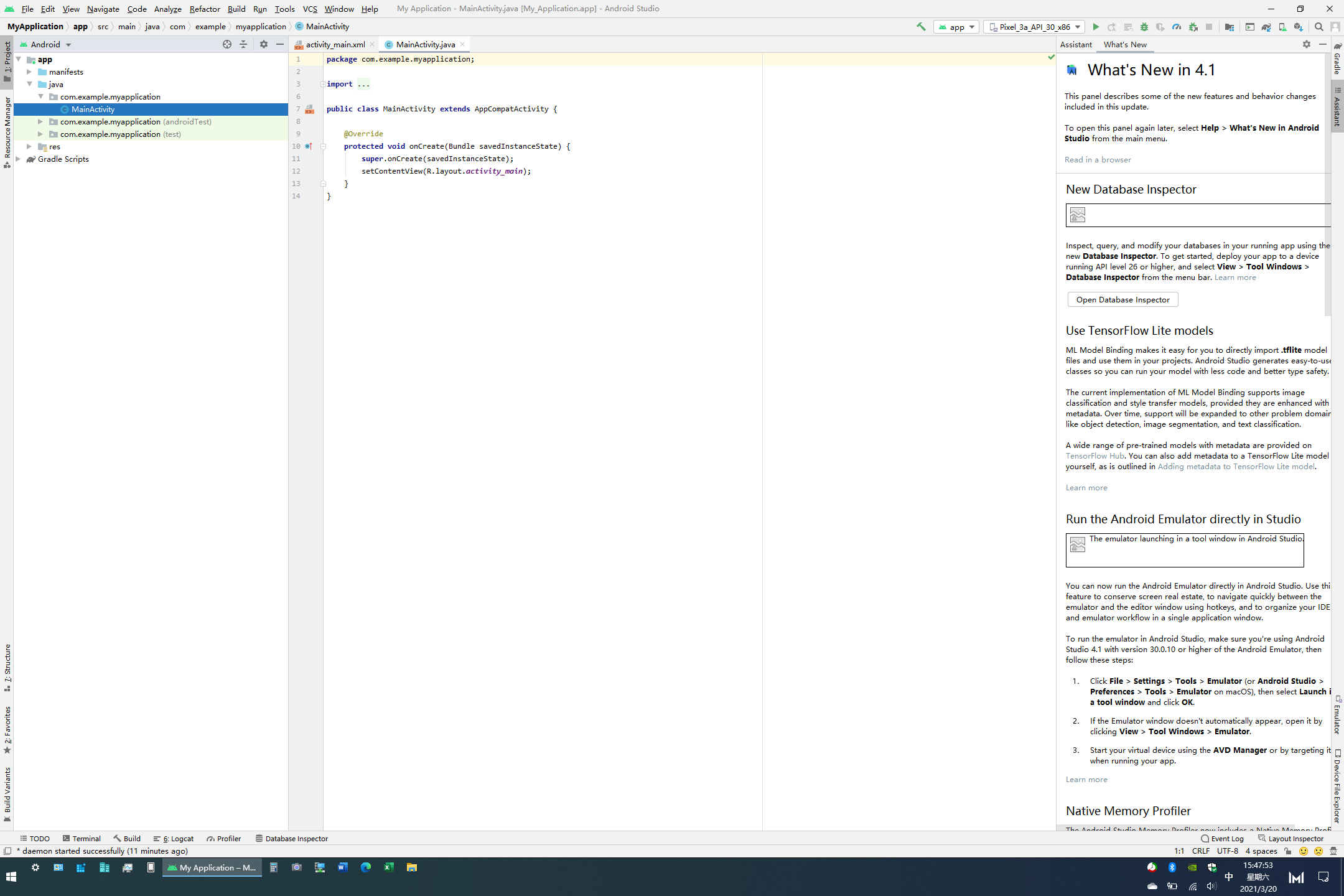Open the Refactor menu
This screenshot has width=1344, height=896.
[205, 9]
